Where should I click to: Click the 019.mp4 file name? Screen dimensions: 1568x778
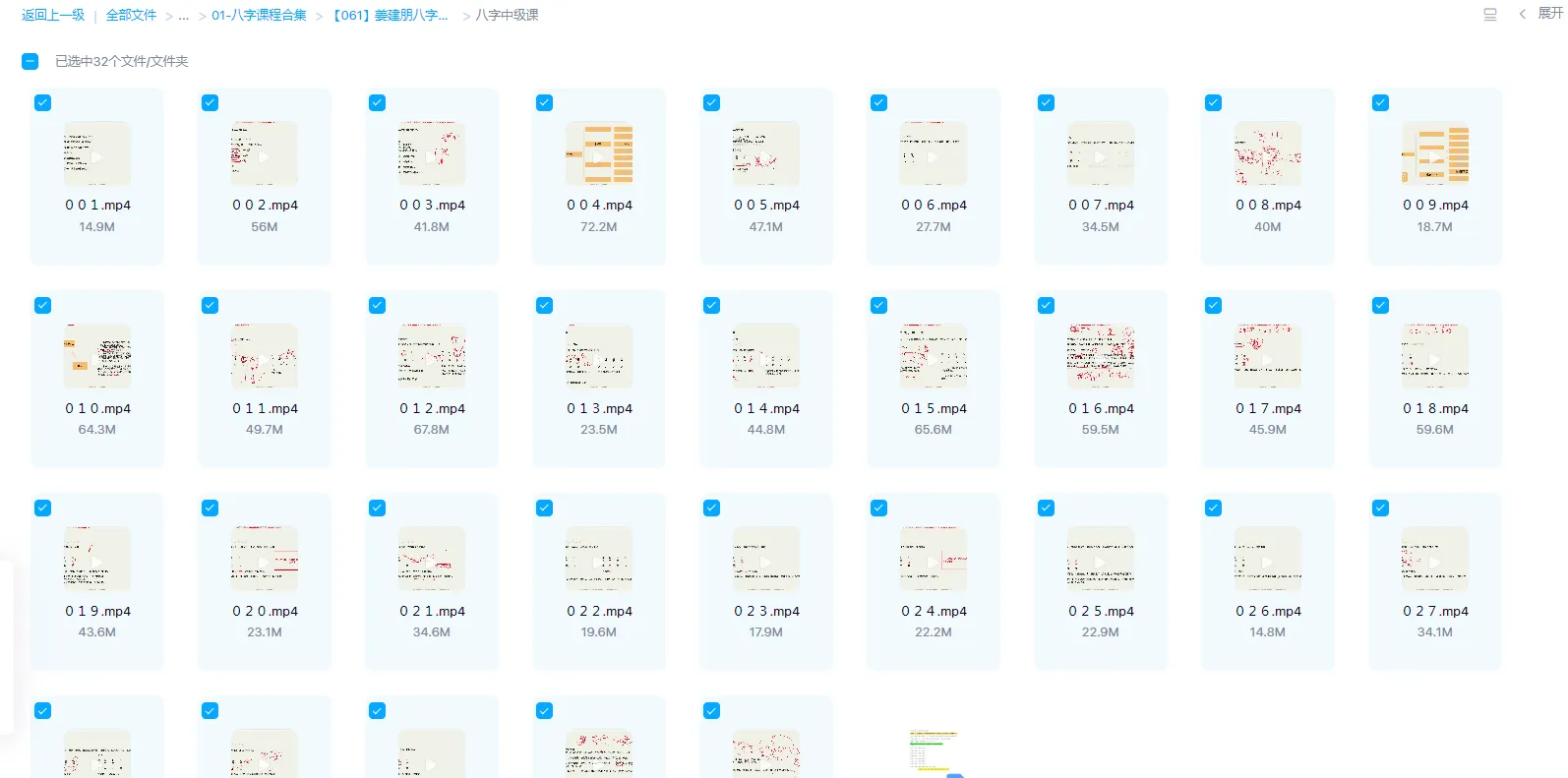97,611
